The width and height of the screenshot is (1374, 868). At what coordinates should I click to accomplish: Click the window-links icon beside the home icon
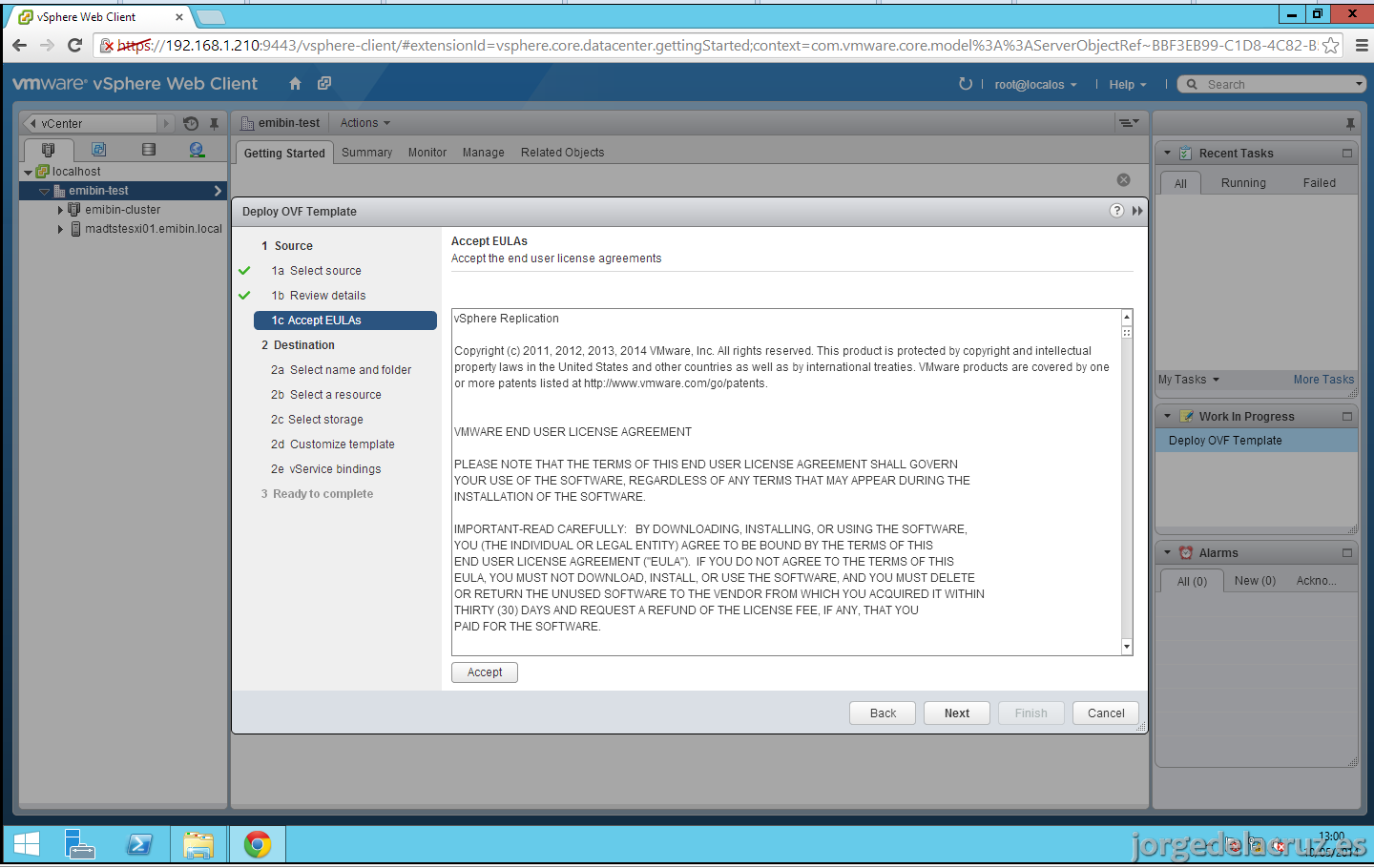point(324,84)
